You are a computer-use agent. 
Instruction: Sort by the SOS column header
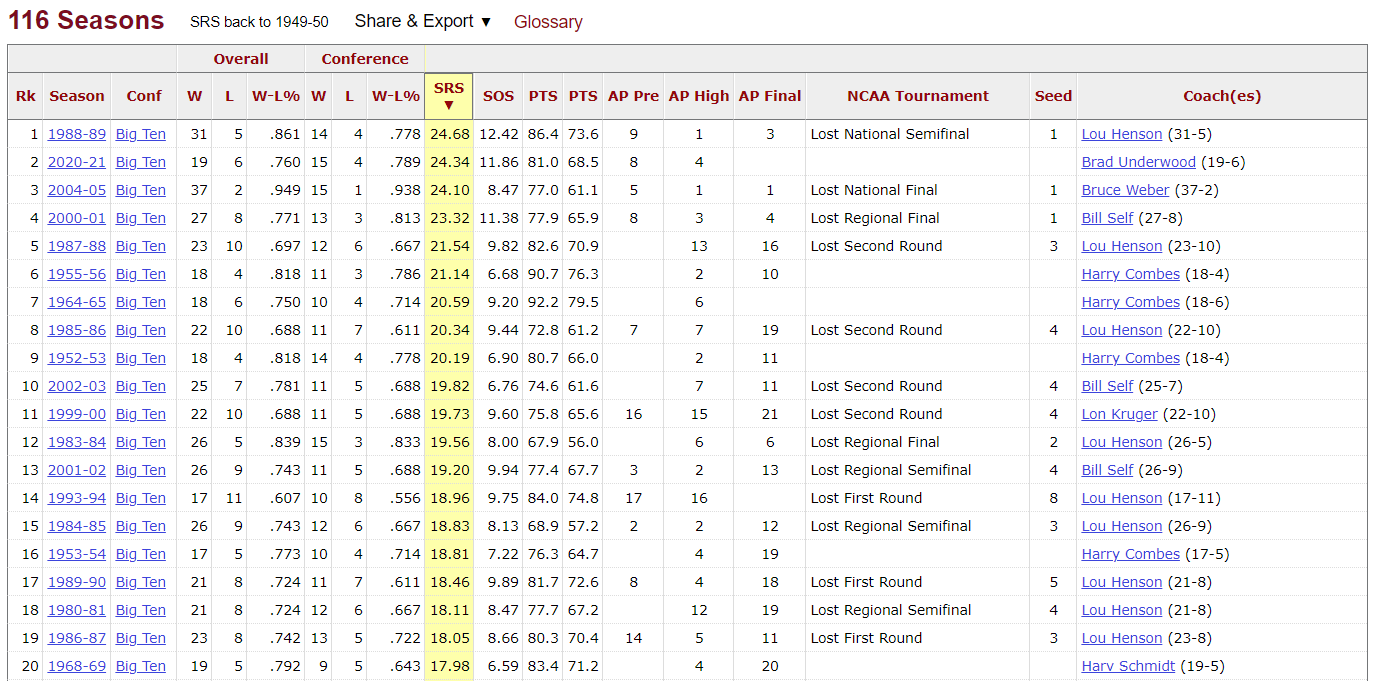pos(498,96)
